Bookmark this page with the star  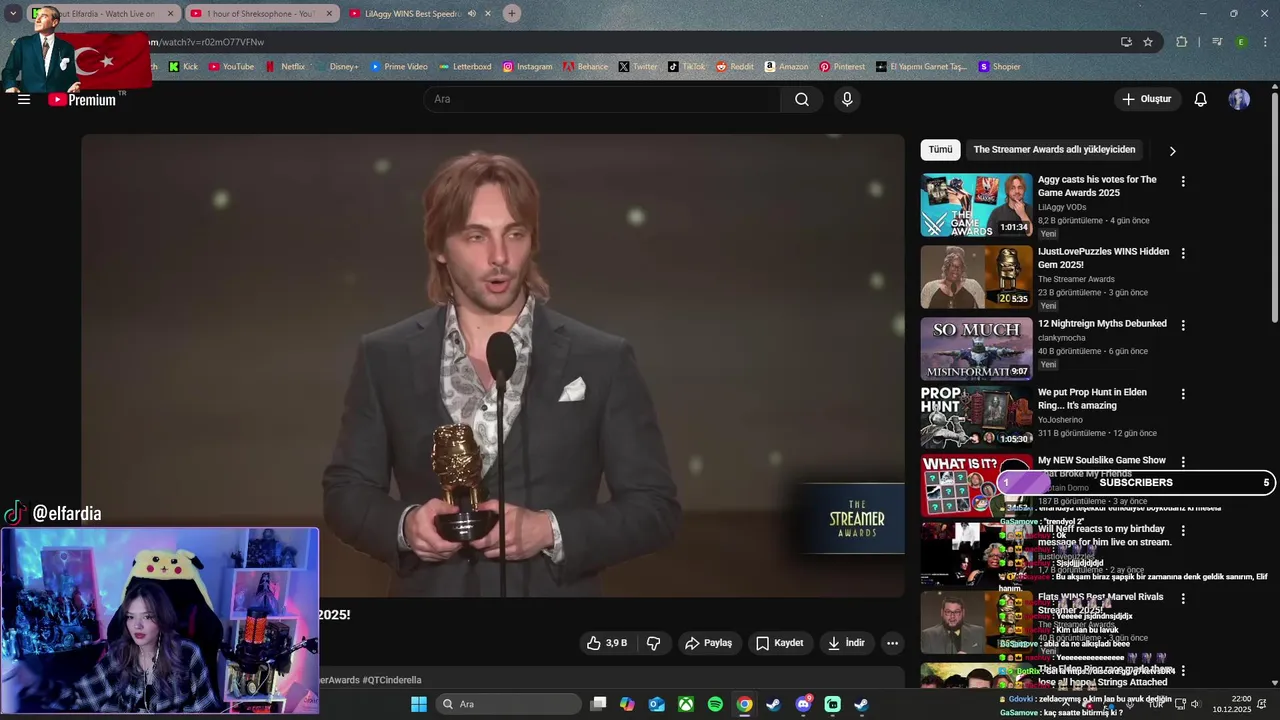point(1148,42)
